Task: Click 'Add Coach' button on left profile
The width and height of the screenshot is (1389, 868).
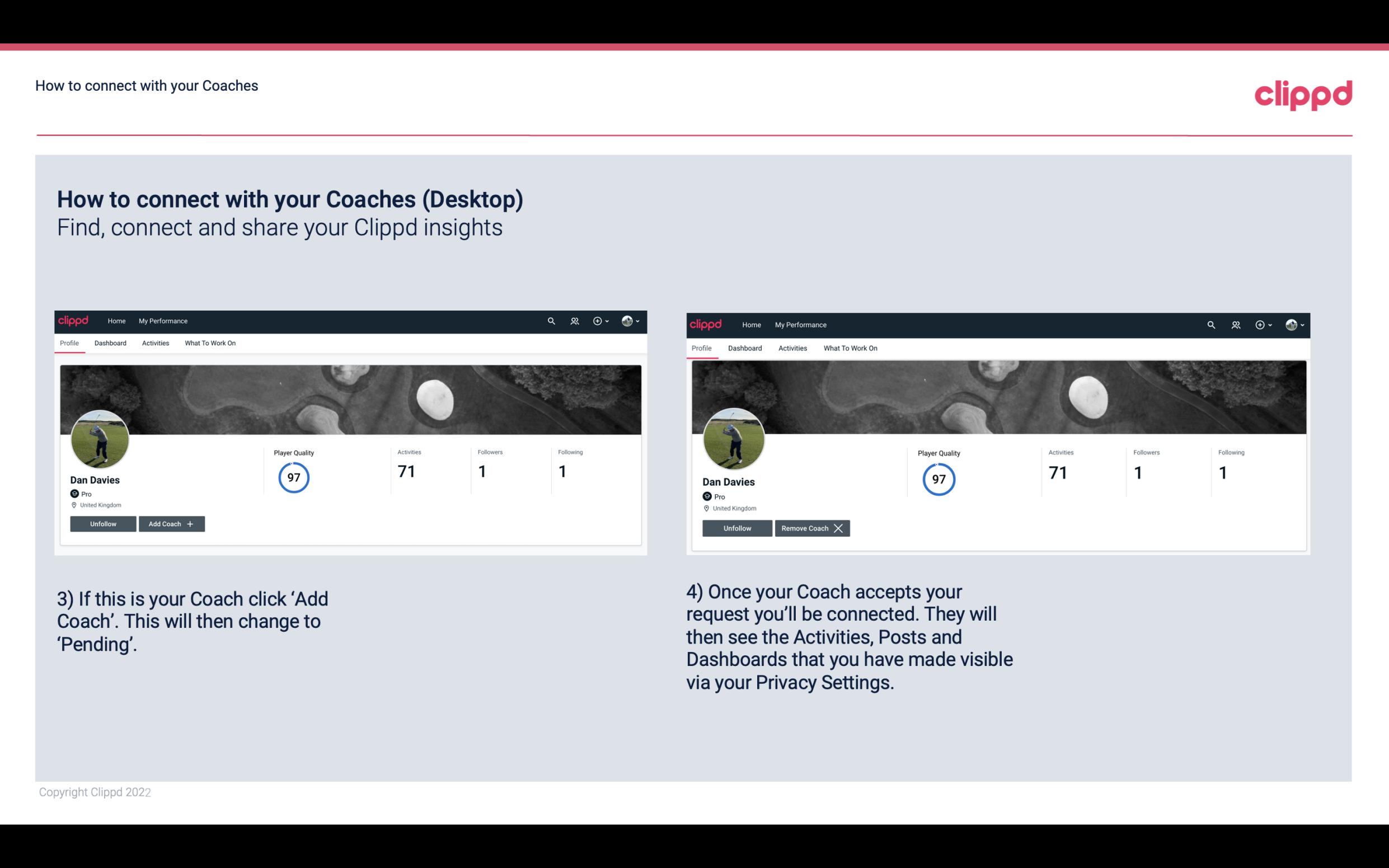Action: click(170, 523)
